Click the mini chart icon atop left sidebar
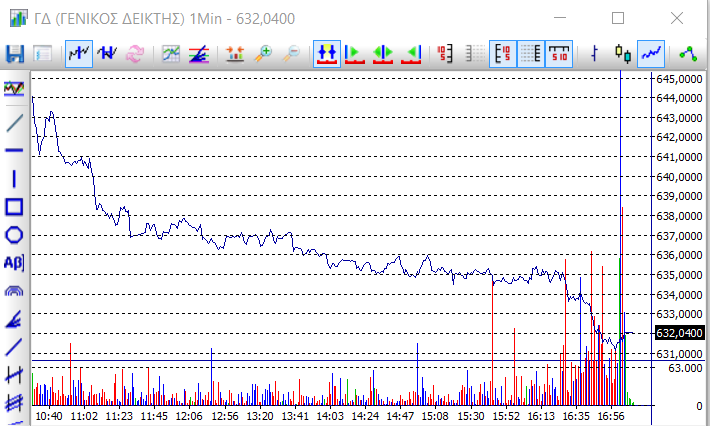 14,88
